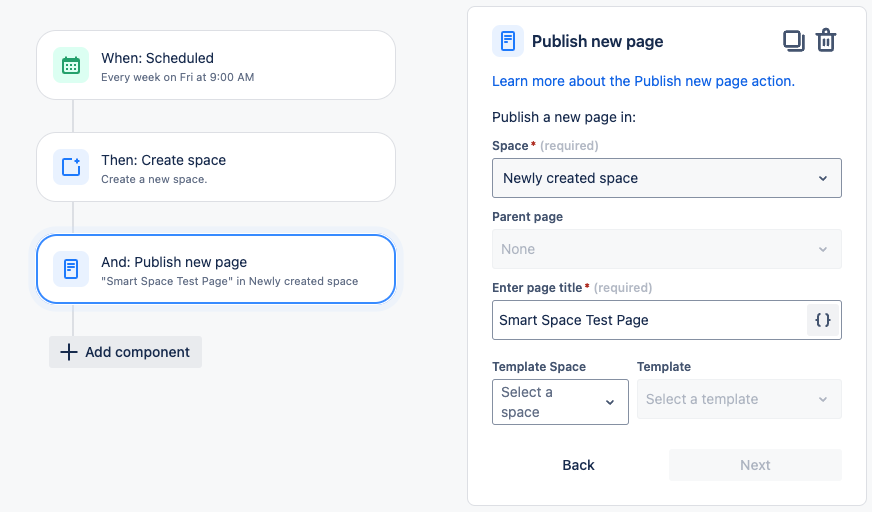The height and width of the screenshot is (512, 872).
Task: Click the Next button
Action: [755, 465]
